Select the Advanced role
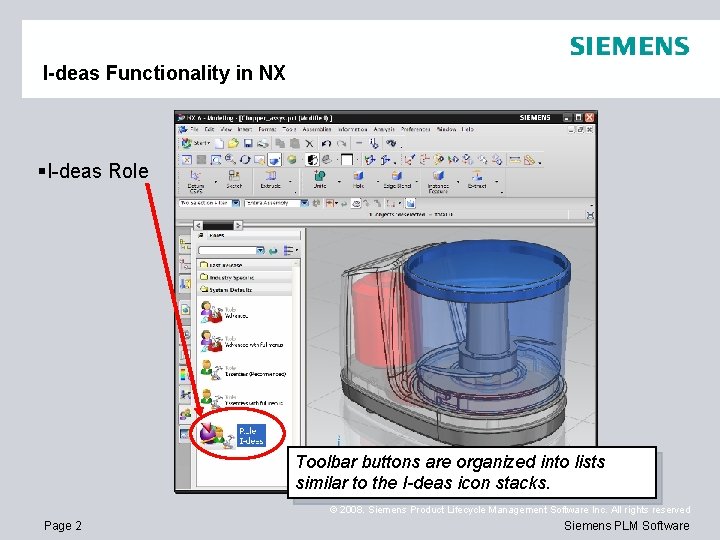 [225, 313]
